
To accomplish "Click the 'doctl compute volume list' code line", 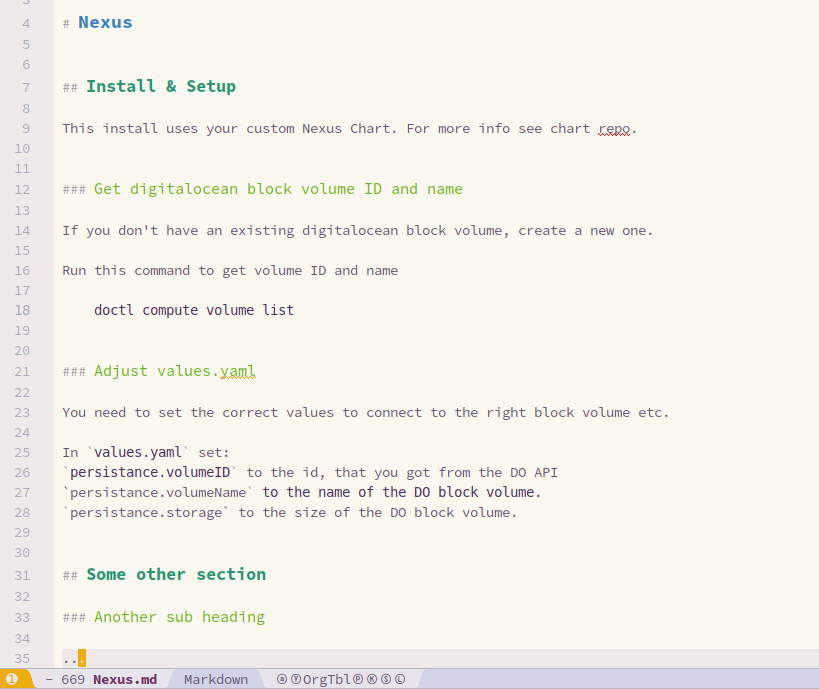I will coord(194,310).
